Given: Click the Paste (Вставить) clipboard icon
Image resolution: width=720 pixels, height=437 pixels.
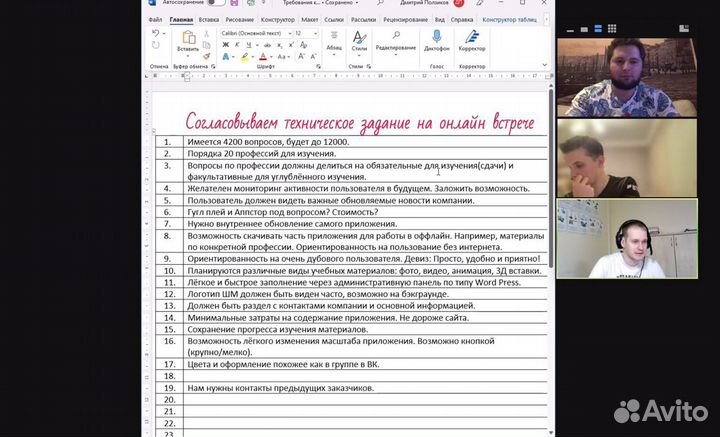Looking at the screenshot, I should 188,40.
